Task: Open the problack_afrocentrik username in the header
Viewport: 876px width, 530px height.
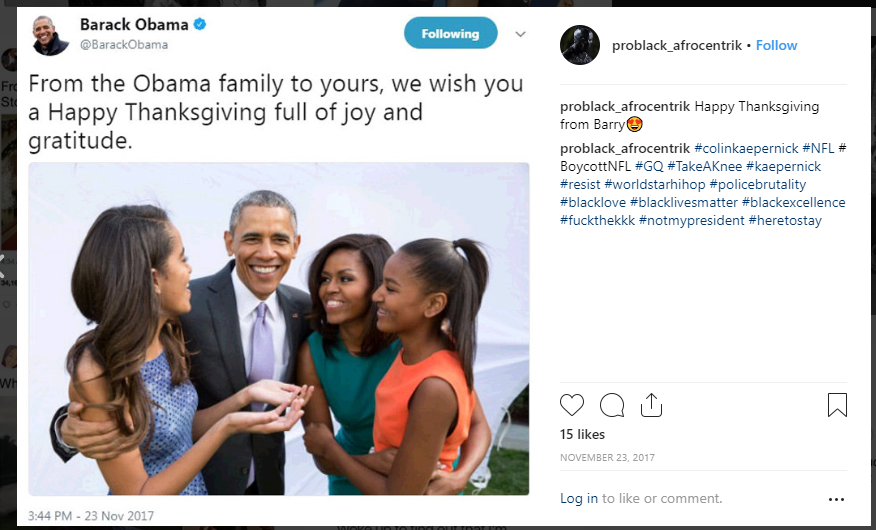Action: click(676, 45)
